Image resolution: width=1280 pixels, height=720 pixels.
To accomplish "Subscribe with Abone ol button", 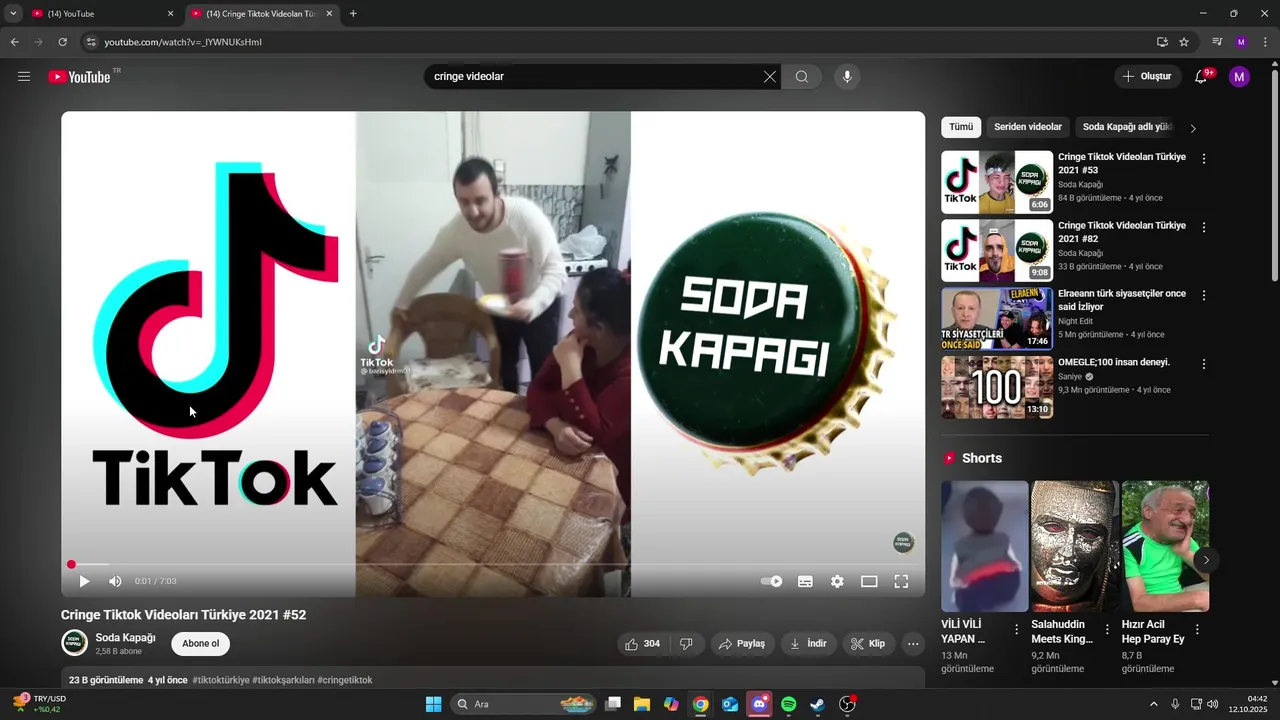I will [200, 644].
